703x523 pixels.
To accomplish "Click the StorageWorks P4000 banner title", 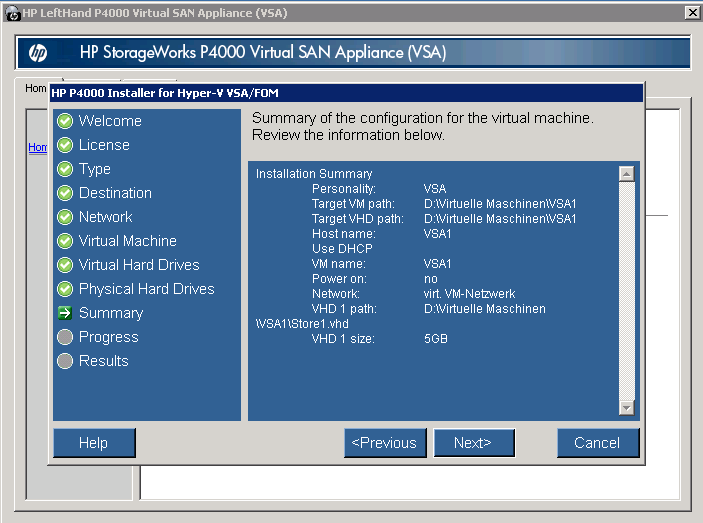I will click(263, 52).
